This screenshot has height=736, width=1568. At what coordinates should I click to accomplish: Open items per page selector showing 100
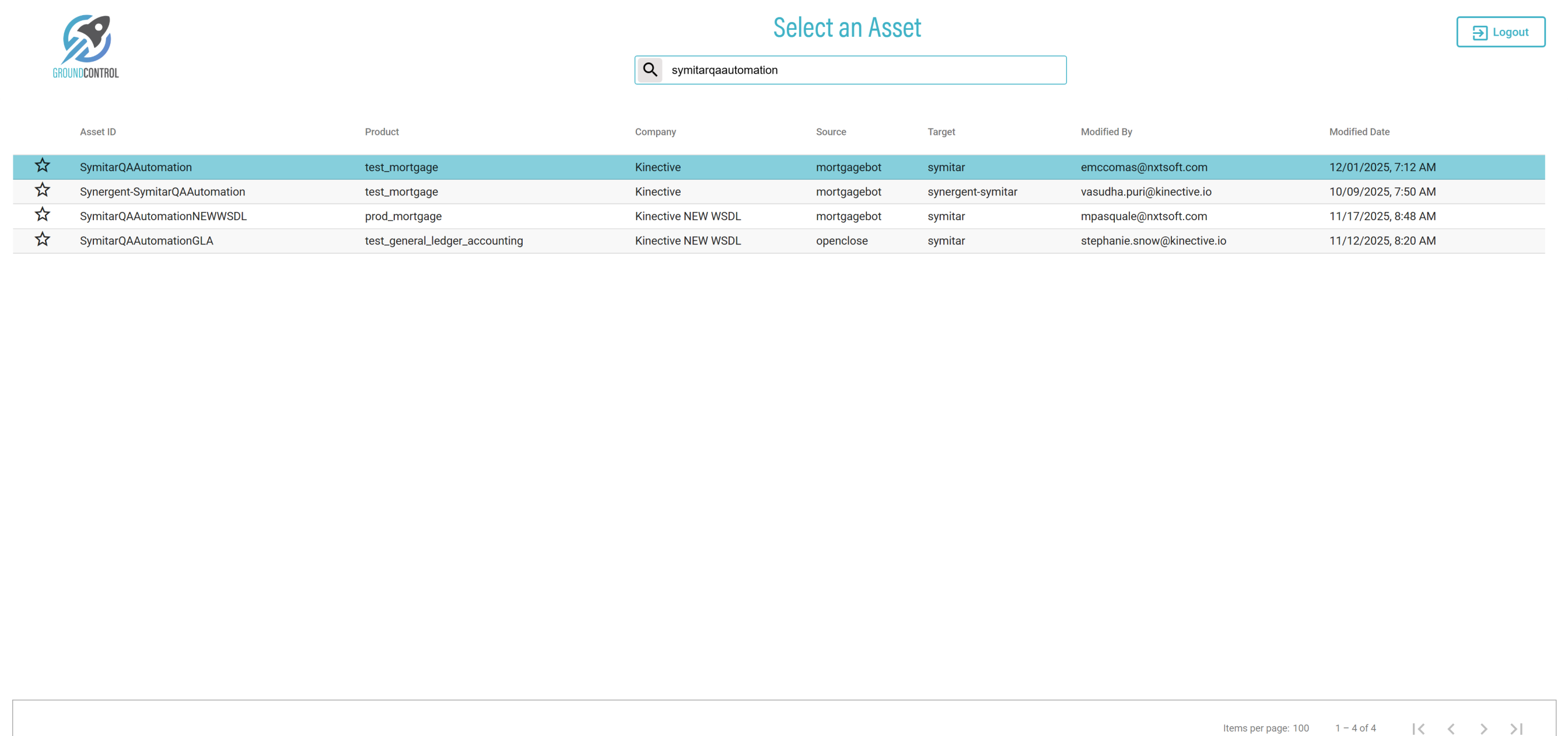pyautogui.click(x=1300, y=728)
